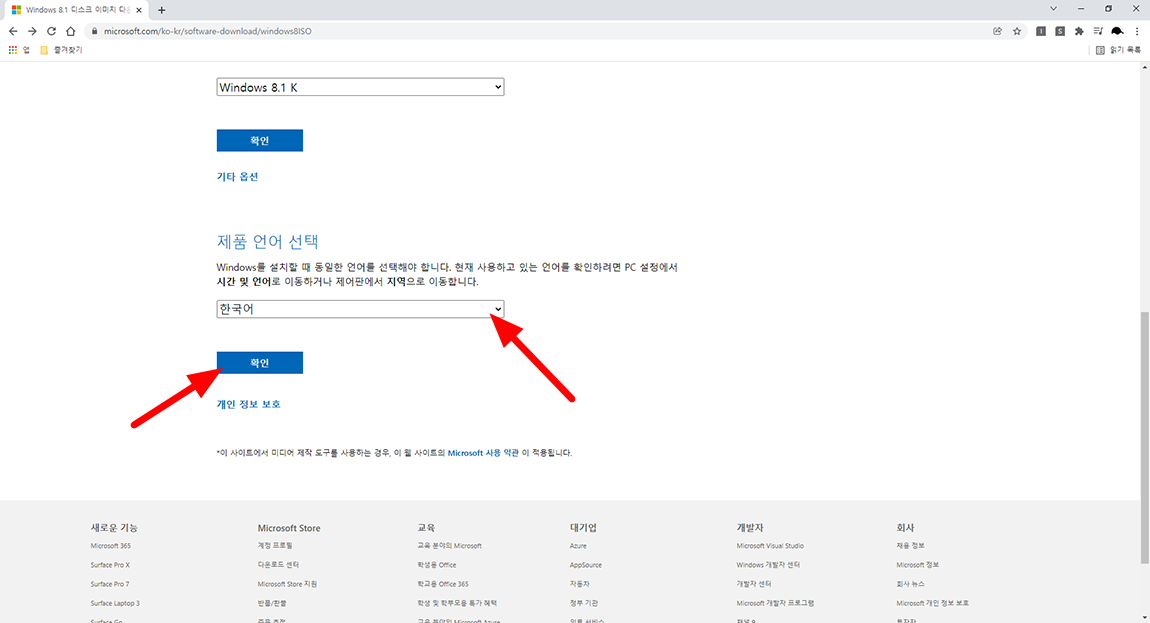
Task: Open the Chrome profile avatar
Action: (x=1117, y=31)
